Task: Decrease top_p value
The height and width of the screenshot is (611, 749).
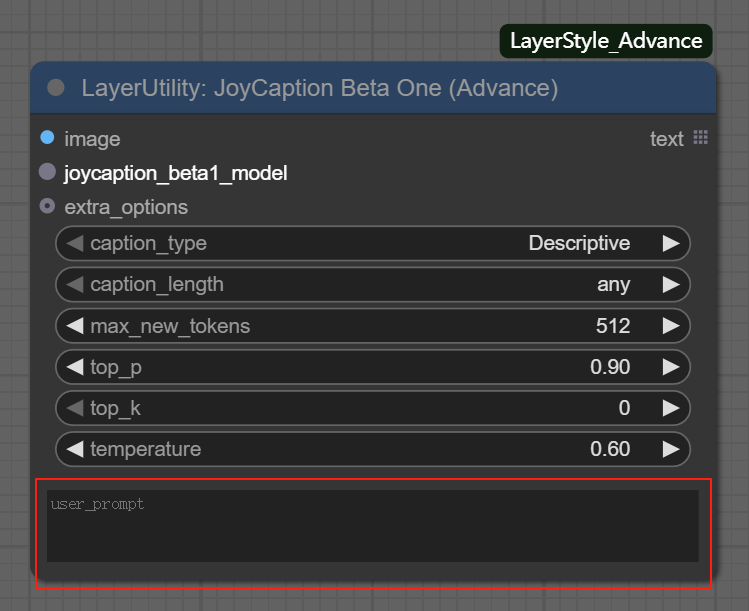Action: click(75, 367)
